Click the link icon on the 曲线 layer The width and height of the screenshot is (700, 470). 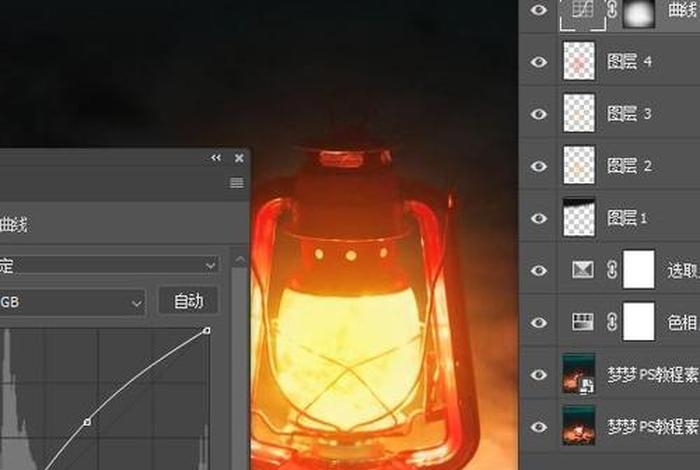click(x=612, y=10)
